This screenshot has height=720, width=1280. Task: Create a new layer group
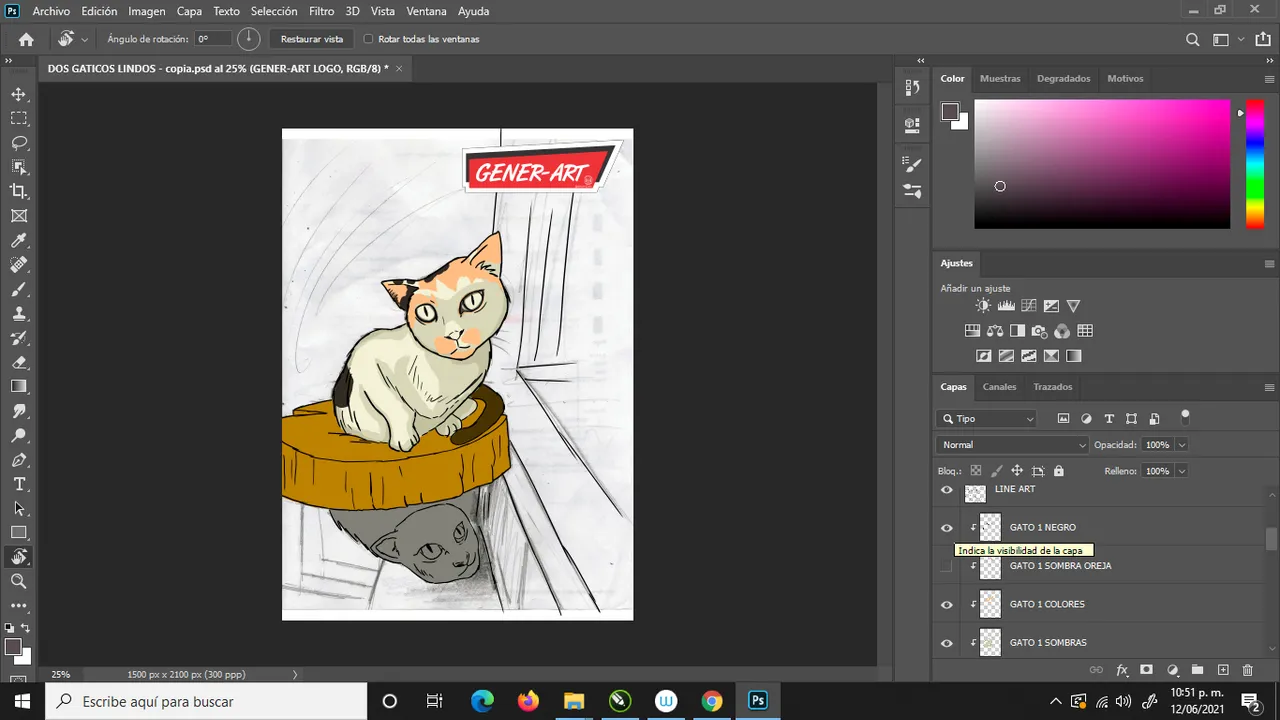coord(1197,670)
